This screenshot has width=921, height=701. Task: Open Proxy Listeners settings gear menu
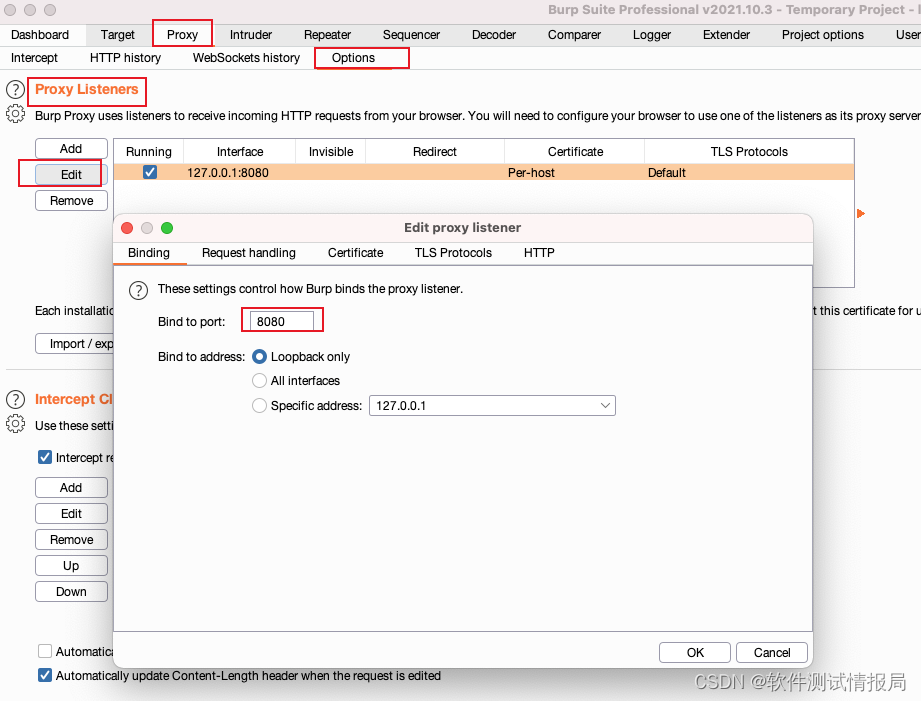[x=15, y=114]
